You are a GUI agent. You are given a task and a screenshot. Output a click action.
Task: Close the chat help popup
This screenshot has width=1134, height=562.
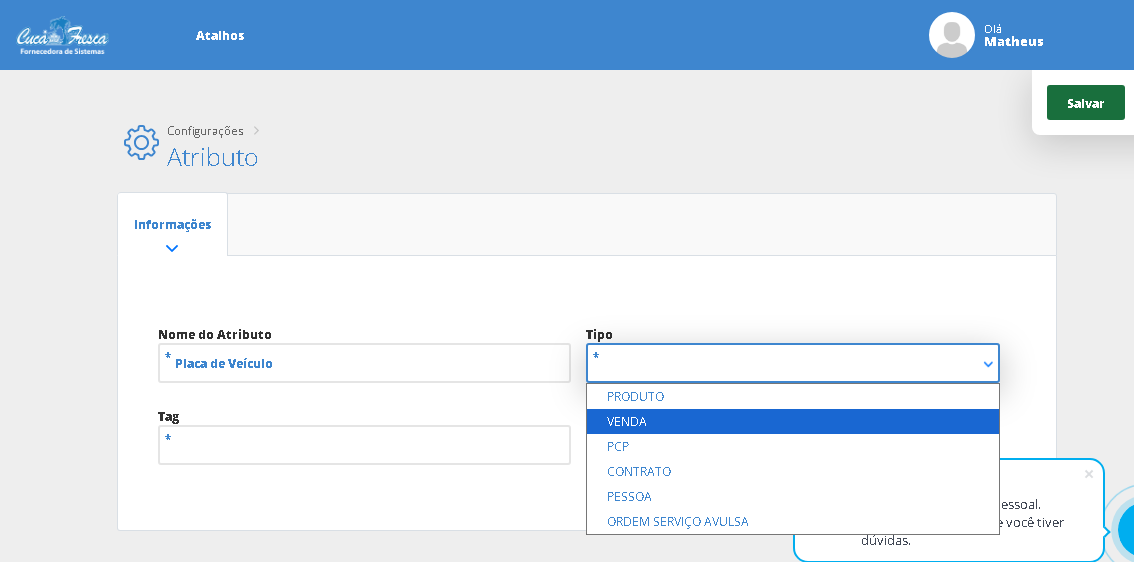(x=1088, y=474)
